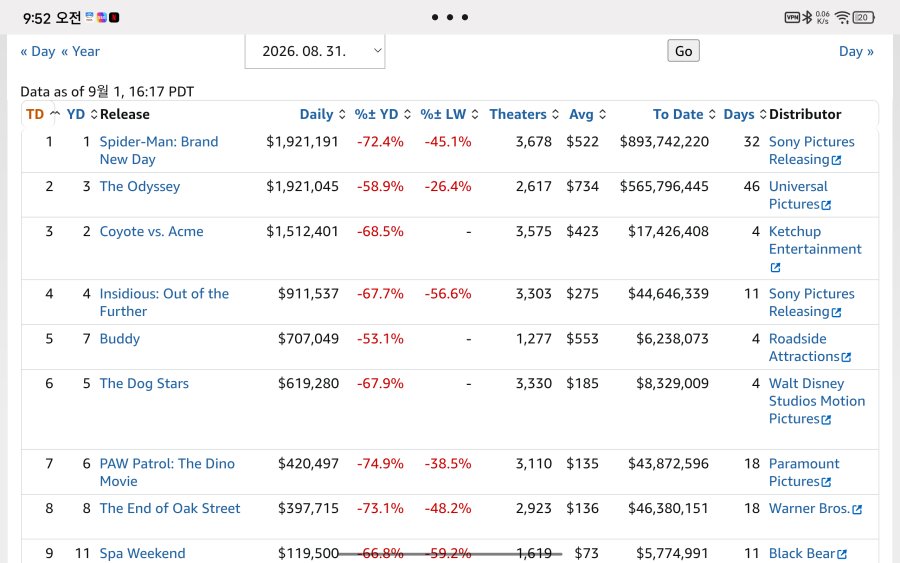Tap the Bluetooth status icon

pos(807,17)
